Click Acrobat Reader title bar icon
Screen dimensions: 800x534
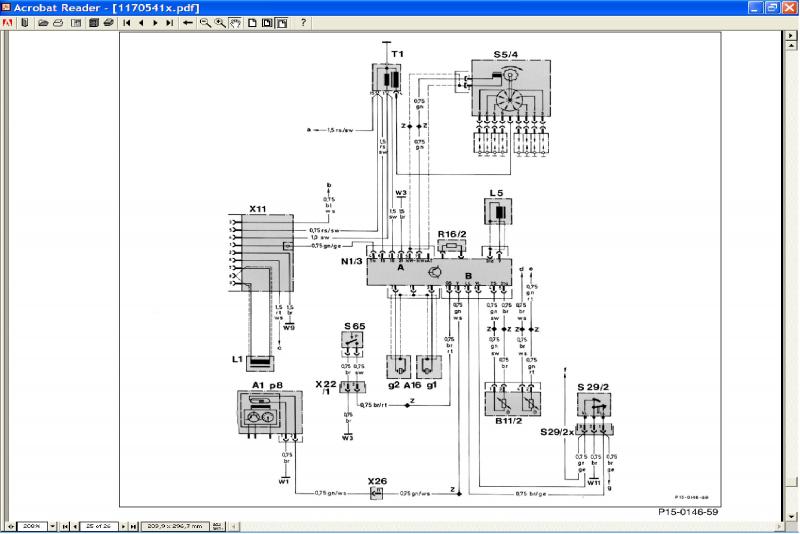[6, 7]
